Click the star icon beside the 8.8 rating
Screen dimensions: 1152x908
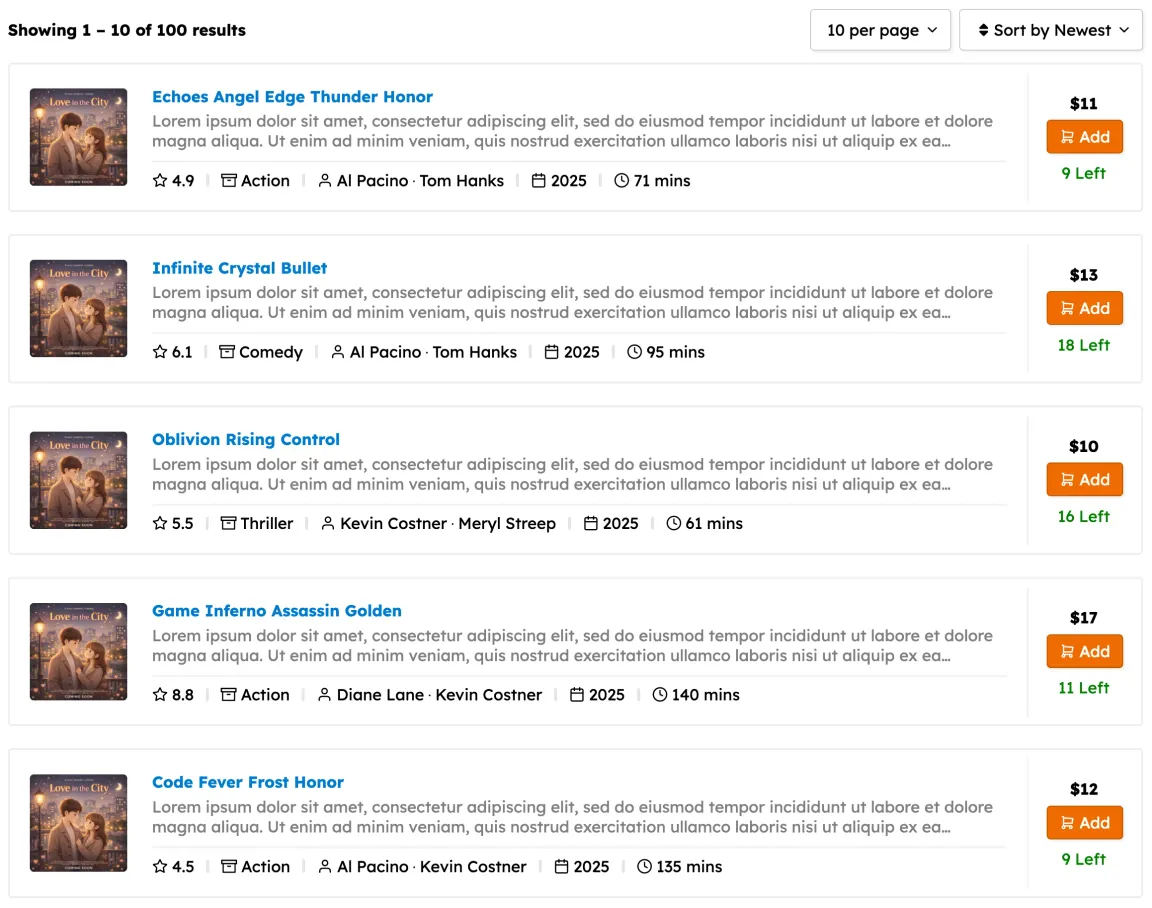click(x=160, y=695)
